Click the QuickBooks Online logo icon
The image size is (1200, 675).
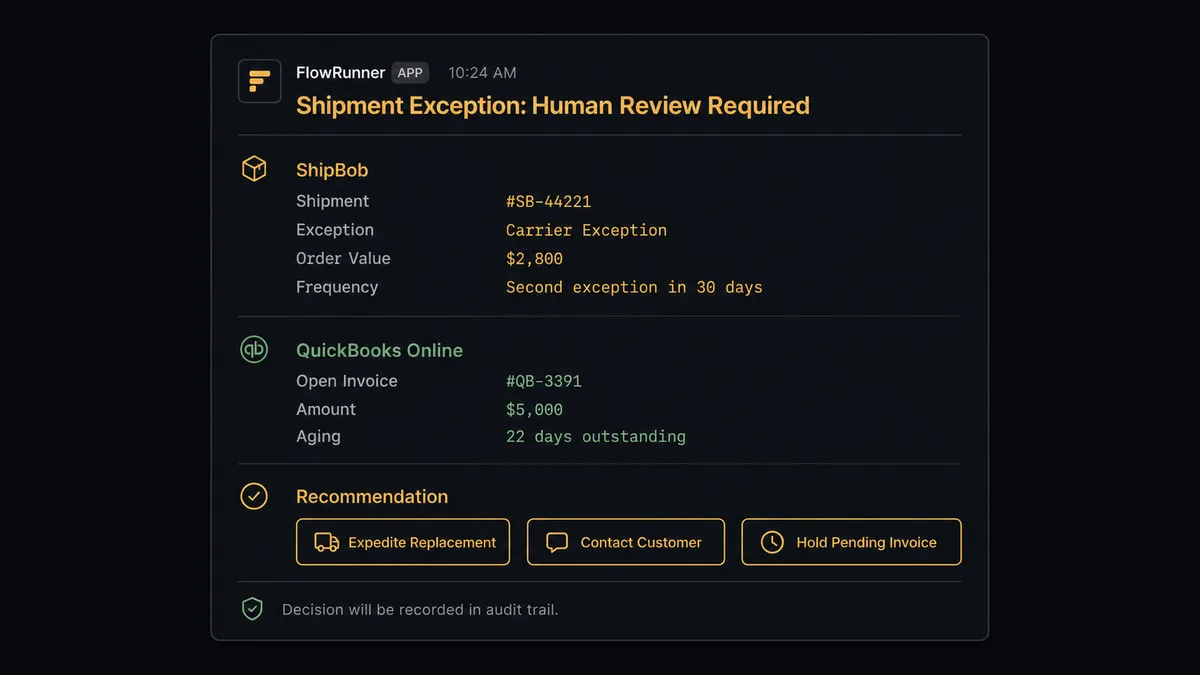tap(254, 349)
